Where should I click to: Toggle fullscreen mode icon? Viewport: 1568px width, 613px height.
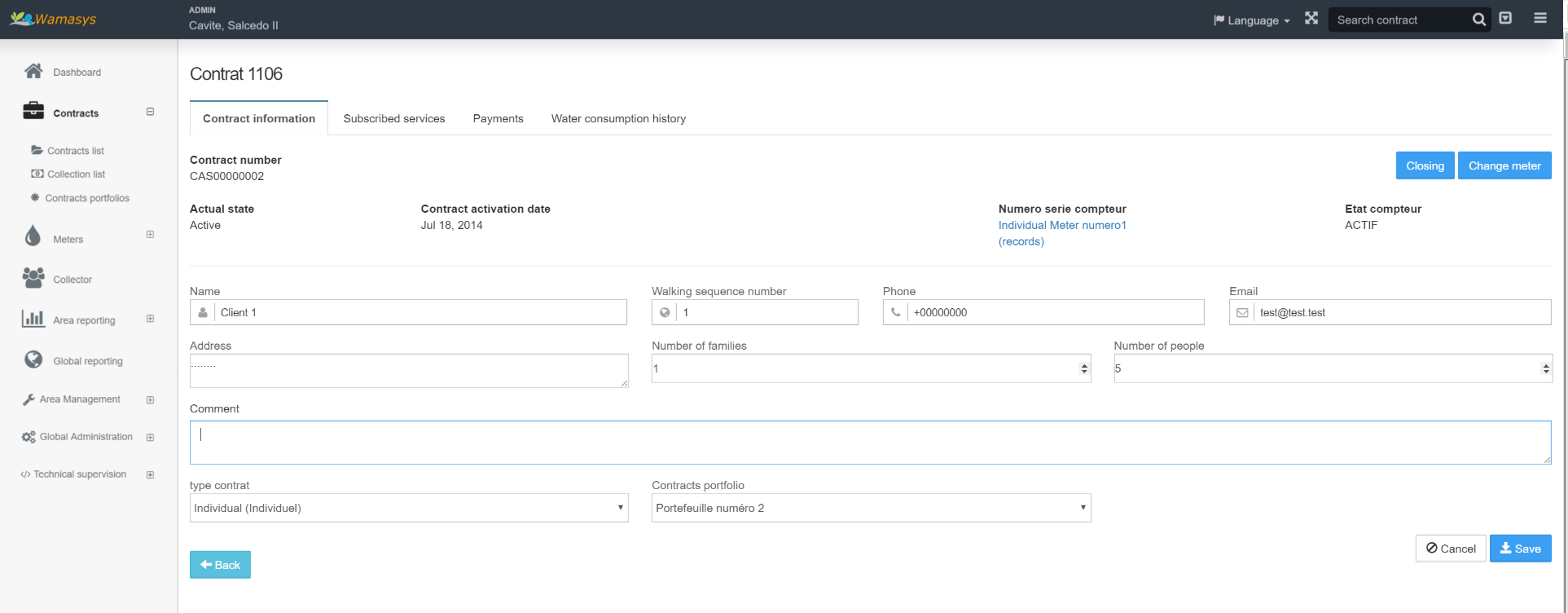point(1311,18)
